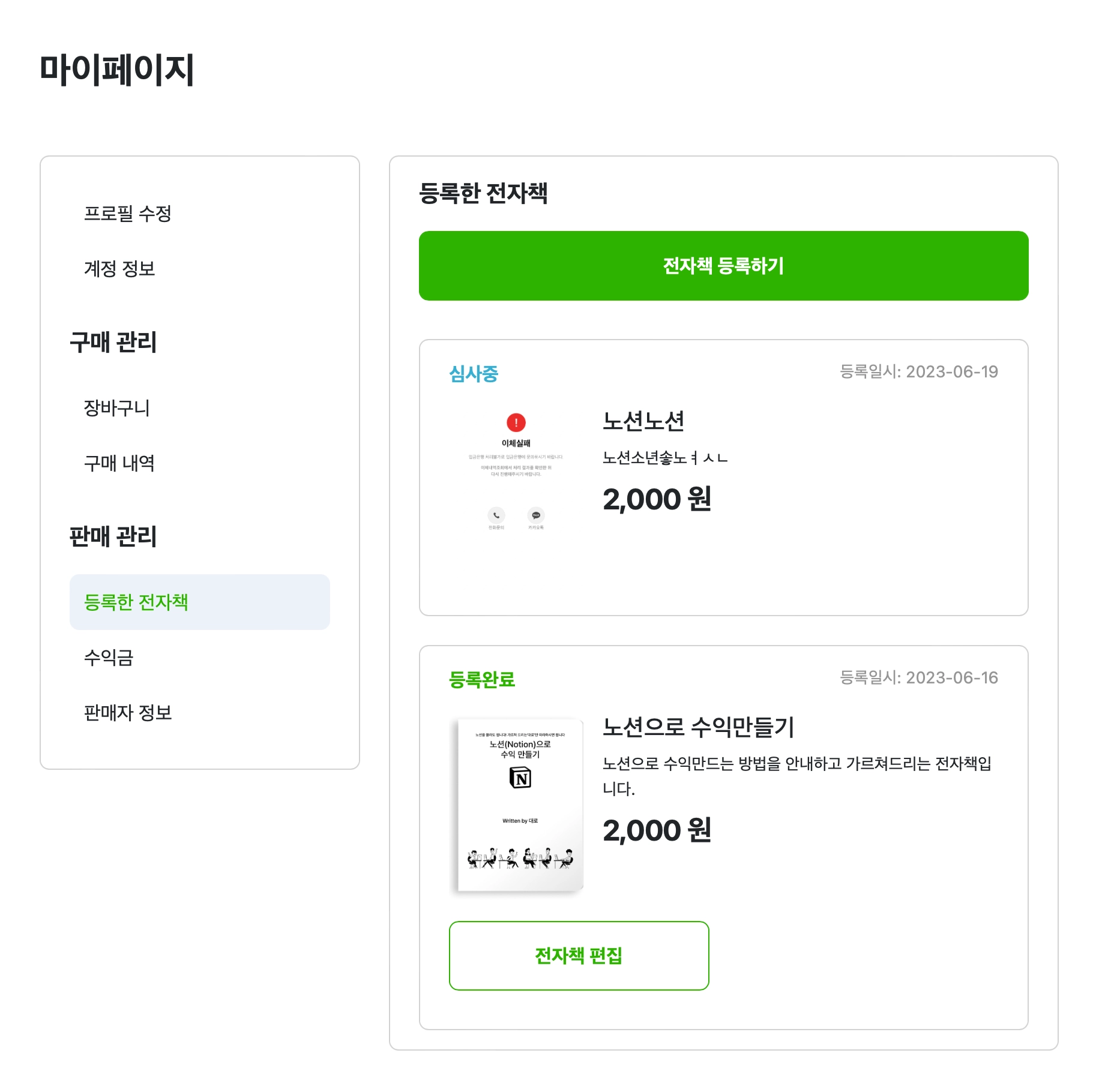Open the 노션으로 수익만들기 ebook title
Viewport: 1108px width, 1092px height.
point(698,727)
